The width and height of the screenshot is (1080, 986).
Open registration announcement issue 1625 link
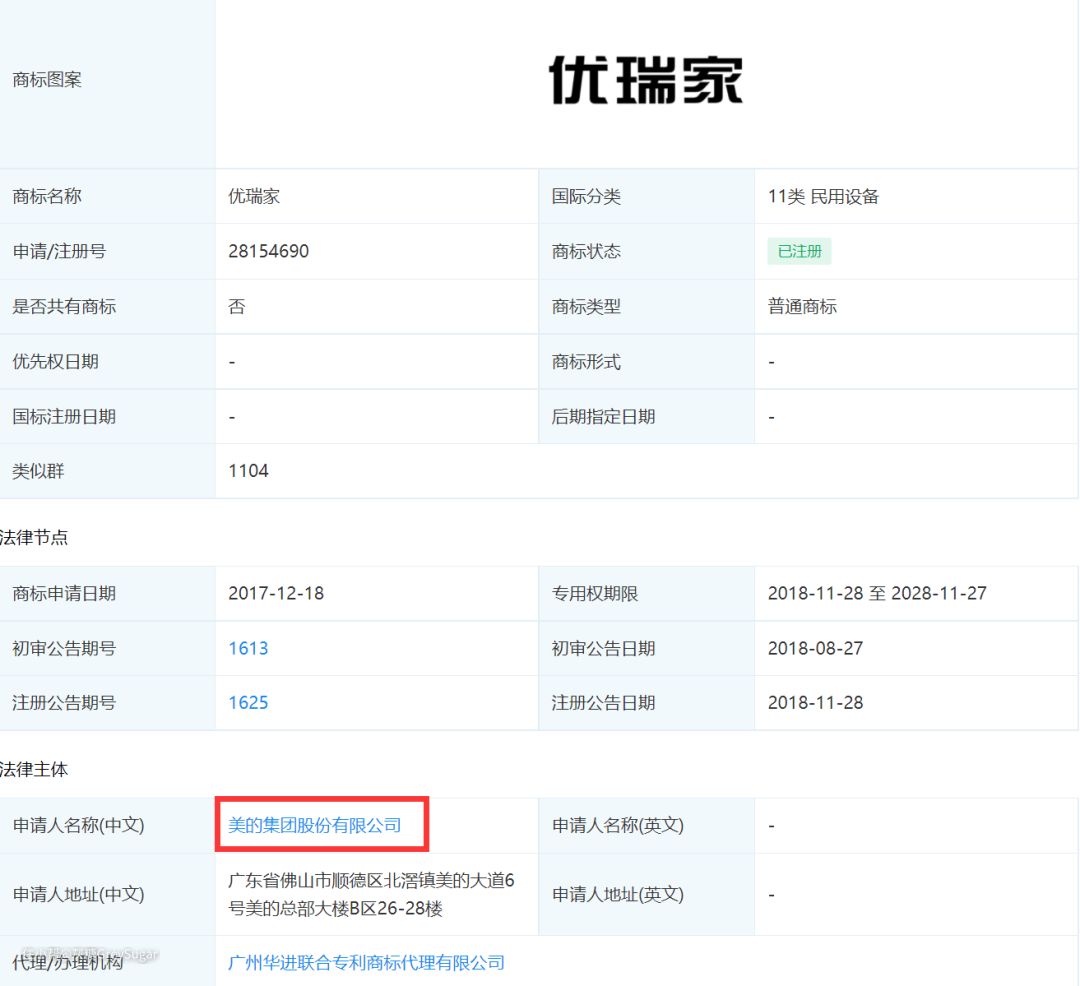coord(248,702)
